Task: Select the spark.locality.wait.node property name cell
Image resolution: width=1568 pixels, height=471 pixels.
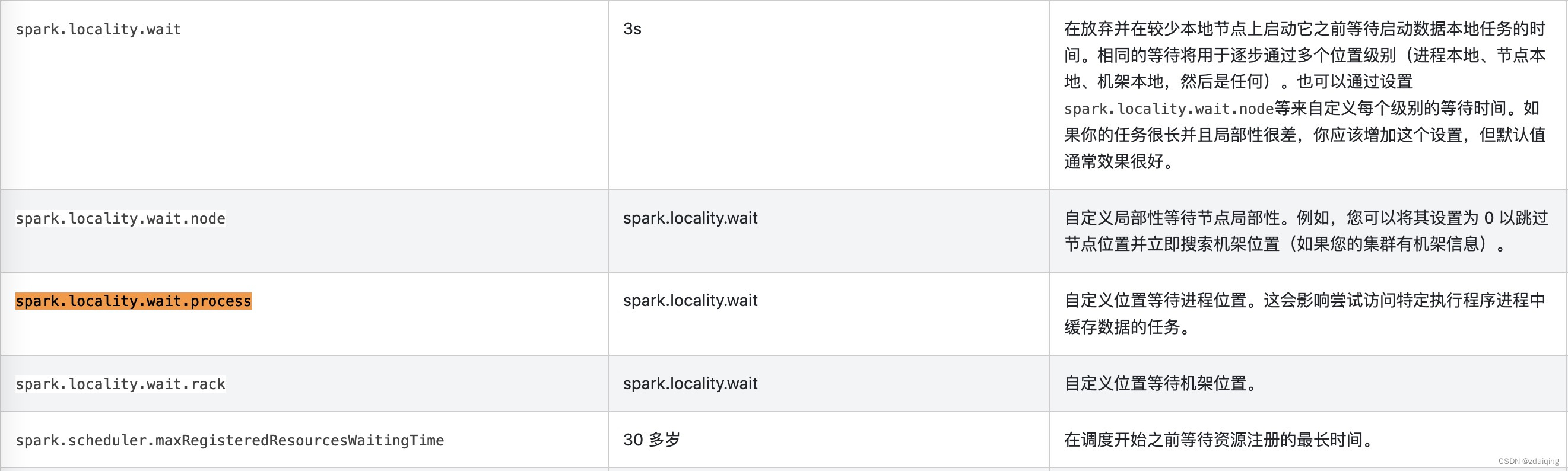Action: point(120,218)
